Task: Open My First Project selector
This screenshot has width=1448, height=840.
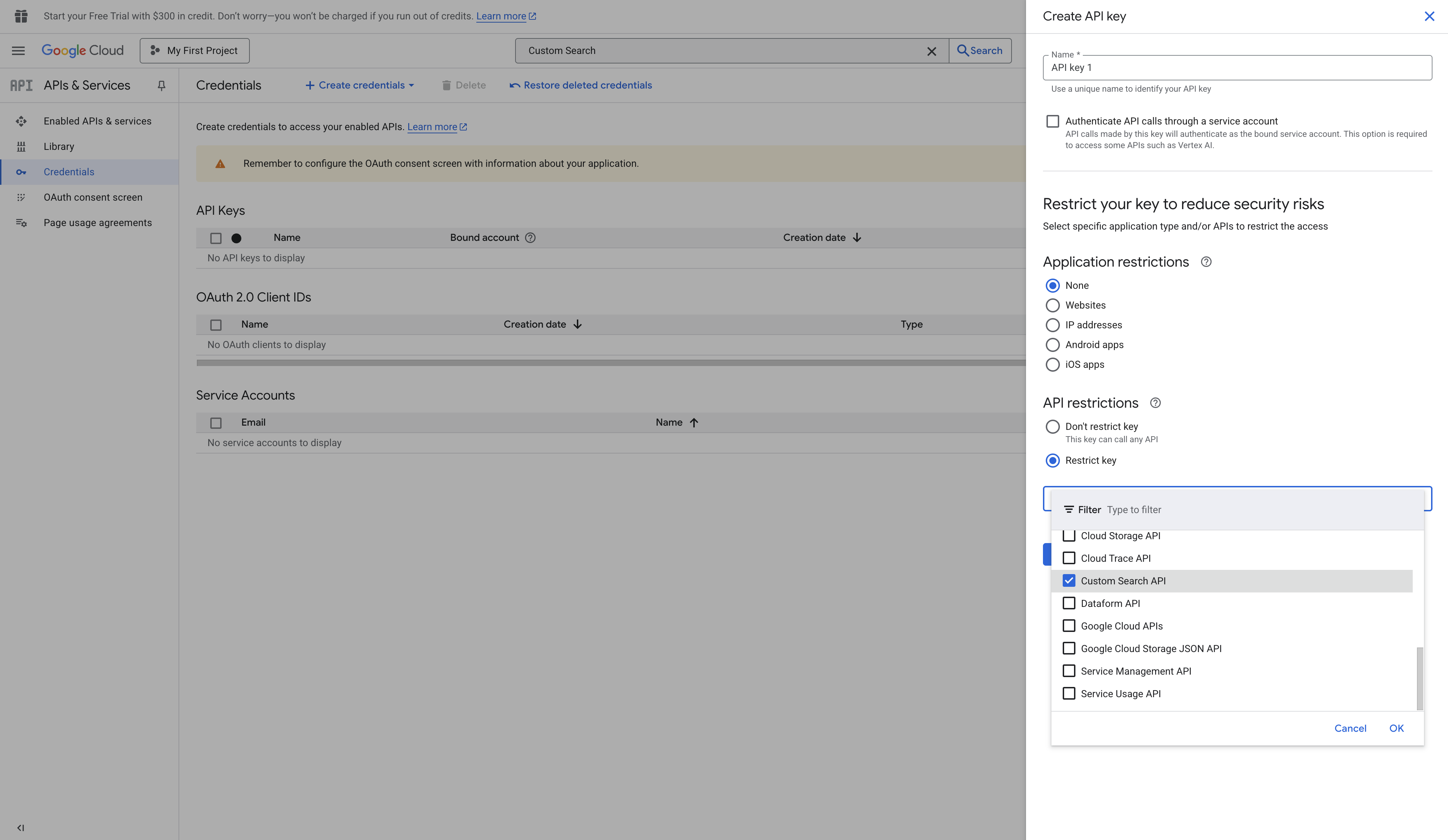Action: pyautogui.click(x=195, y=50)
